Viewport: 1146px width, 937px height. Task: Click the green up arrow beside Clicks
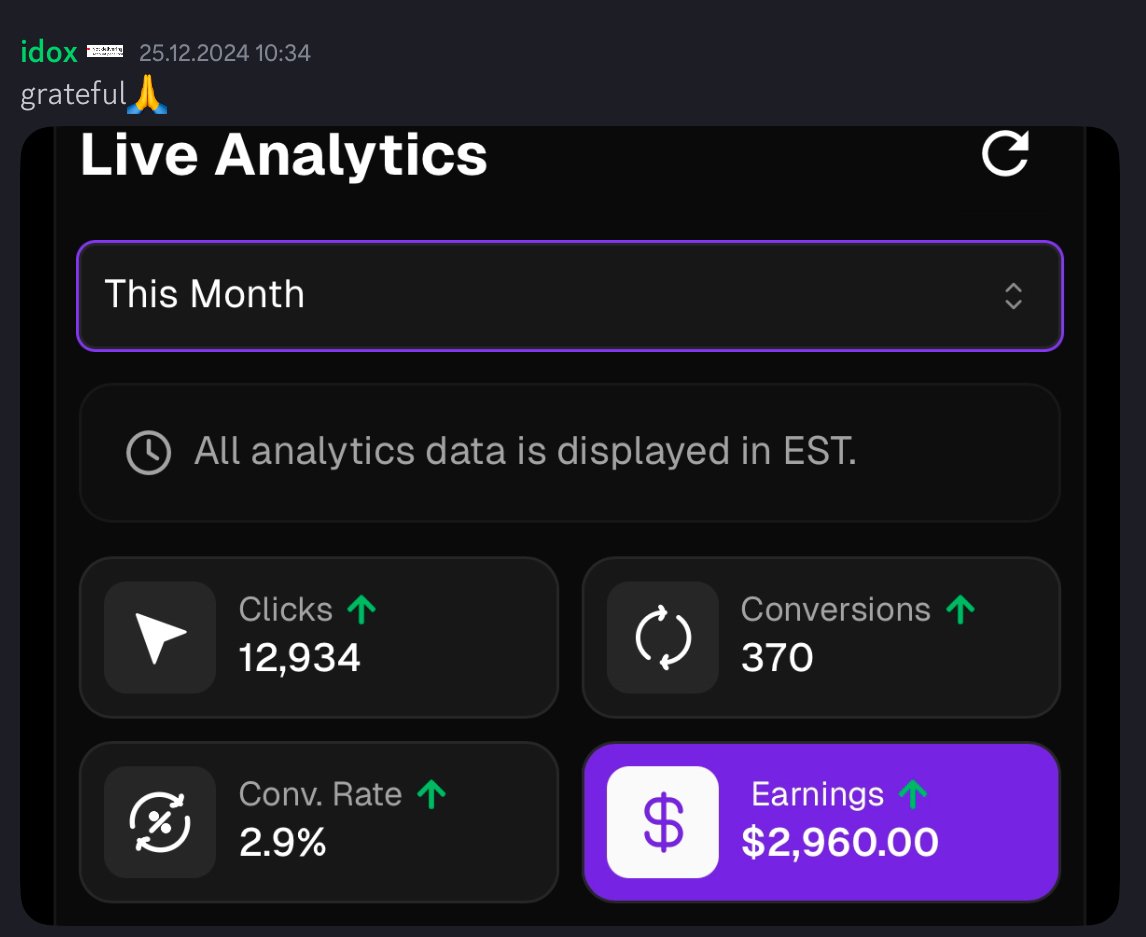(361, 610)
